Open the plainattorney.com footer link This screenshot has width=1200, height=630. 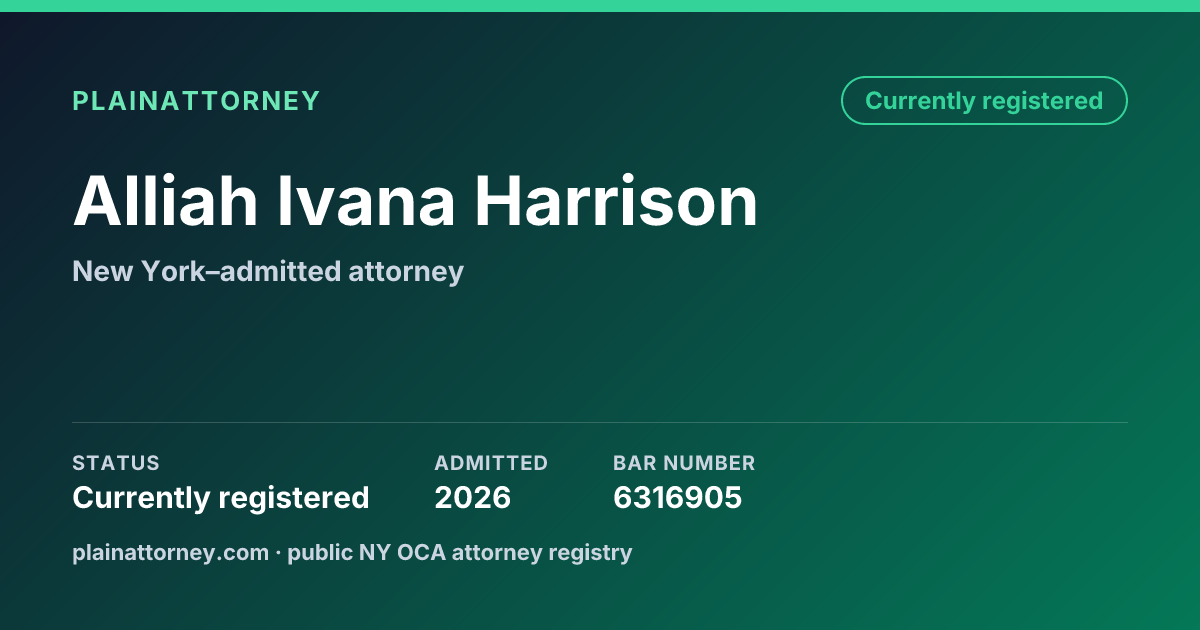tap(170, 552)
